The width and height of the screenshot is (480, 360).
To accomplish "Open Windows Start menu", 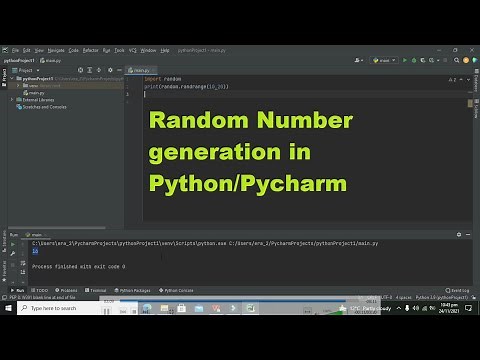I will click(x=8, y=308).
